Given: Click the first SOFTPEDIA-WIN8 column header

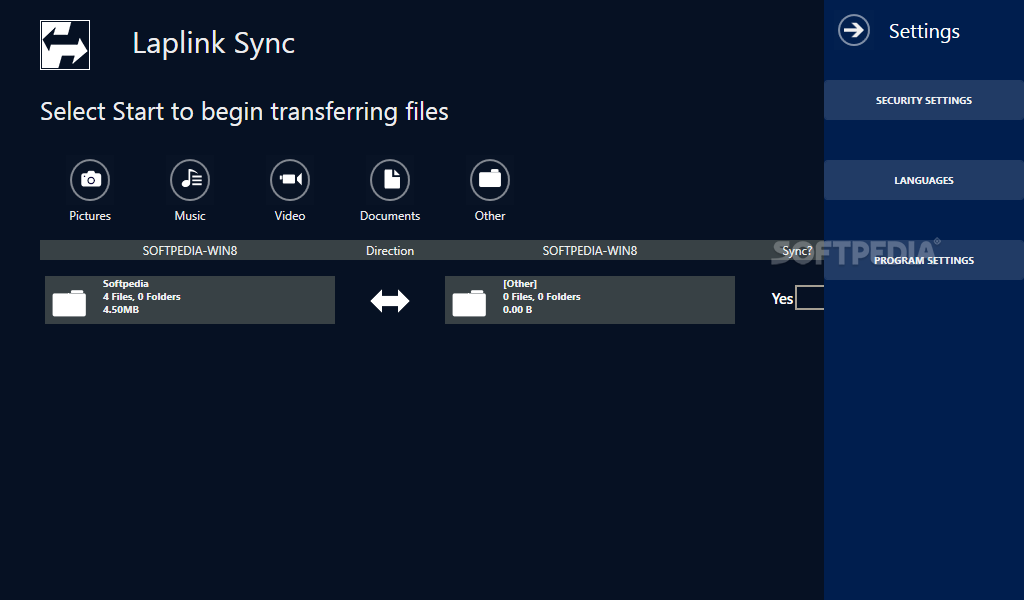Looking at the screenshot, I should pos(190,251).
